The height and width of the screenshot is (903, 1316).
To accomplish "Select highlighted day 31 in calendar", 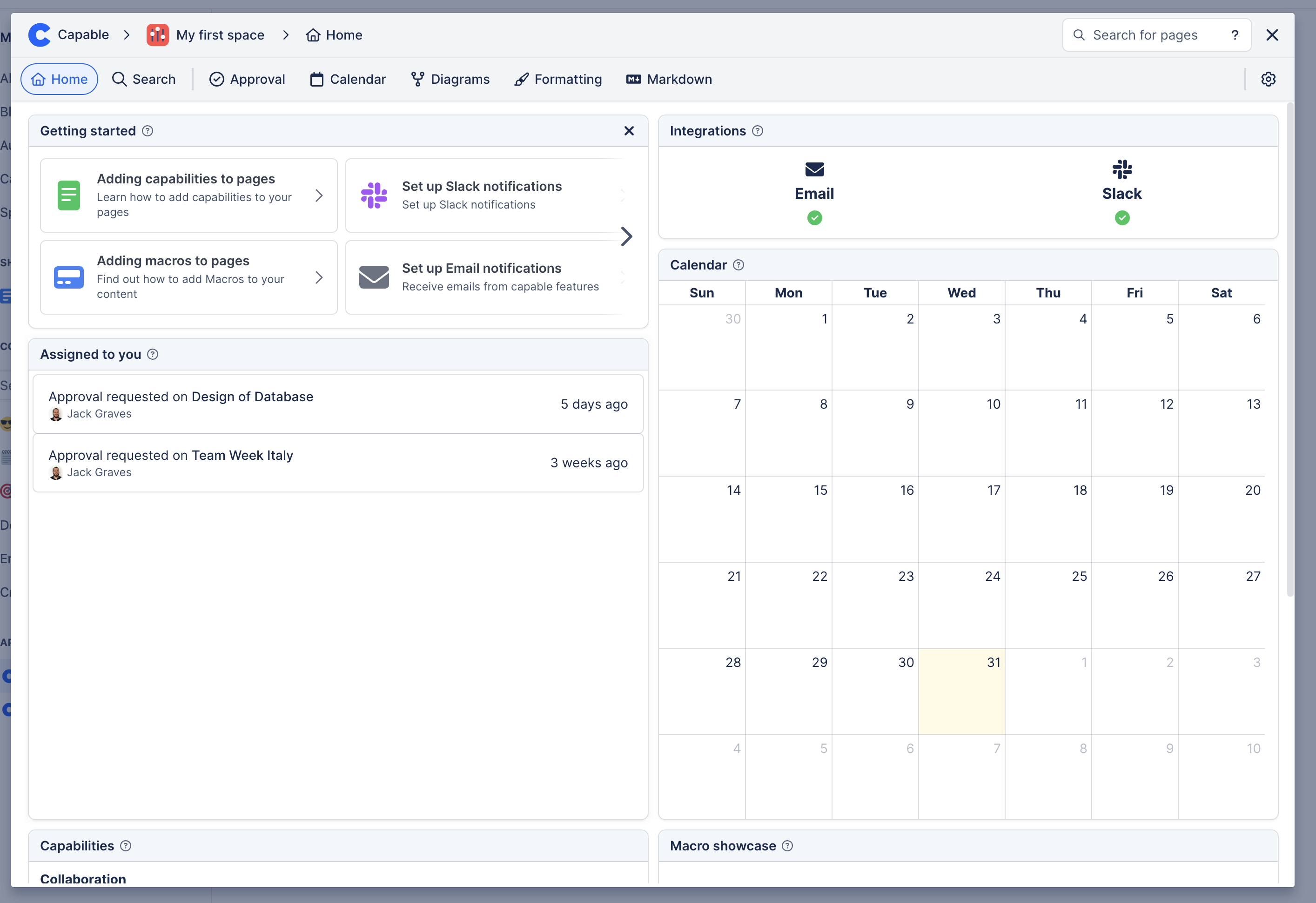I will [x=961, y=692].
